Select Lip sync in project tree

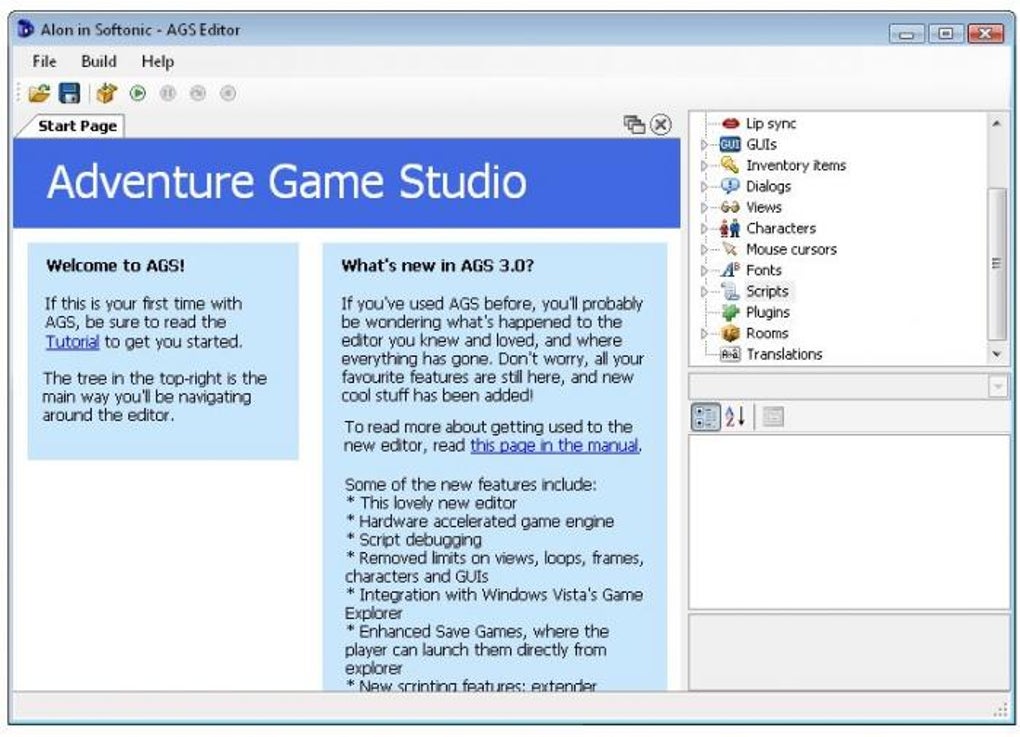pyautogui.click(x=771, y=124)
